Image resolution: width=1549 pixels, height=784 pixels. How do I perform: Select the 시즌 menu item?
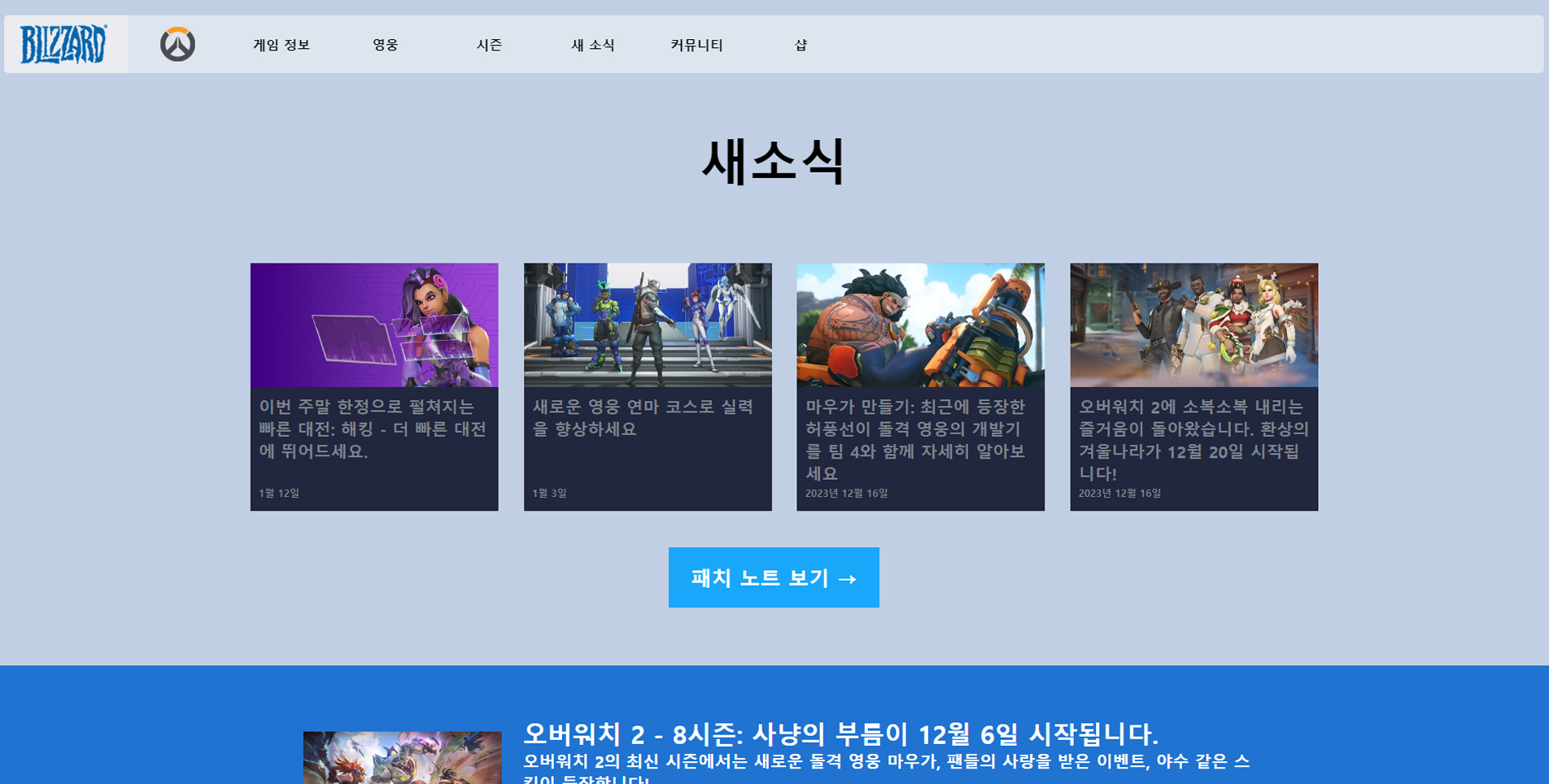tap(489, 46)
